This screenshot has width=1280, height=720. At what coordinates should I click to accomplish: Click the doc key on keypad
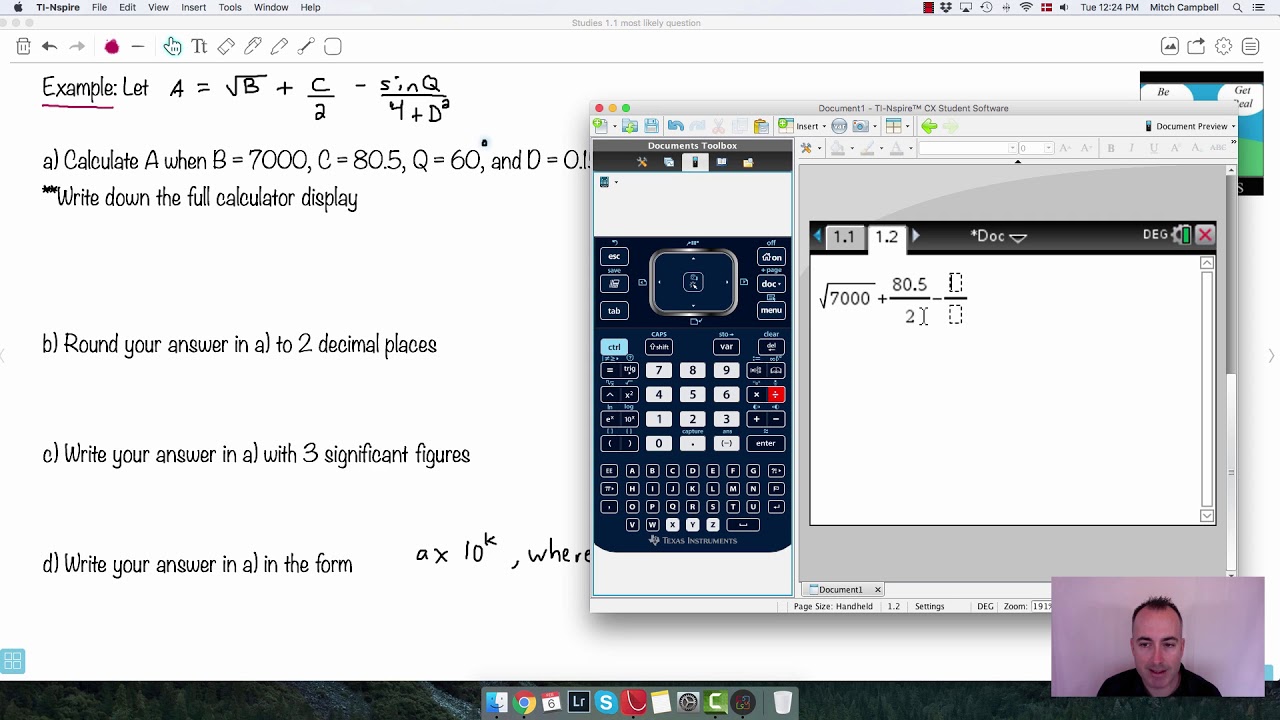[770, 284]
